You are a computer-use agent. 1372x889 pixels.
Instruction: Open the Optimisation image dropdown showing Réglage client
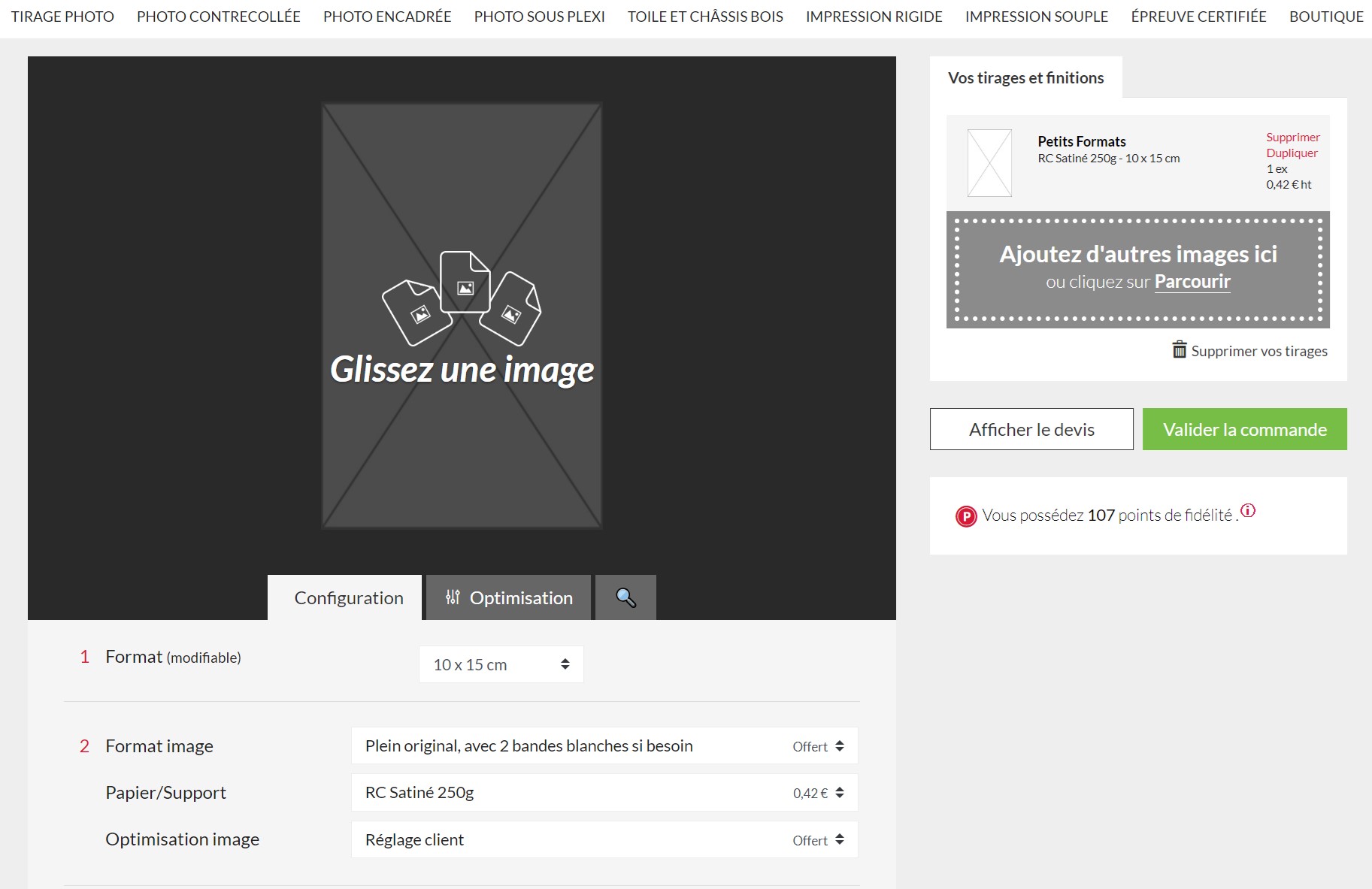(x=601, y=839)
